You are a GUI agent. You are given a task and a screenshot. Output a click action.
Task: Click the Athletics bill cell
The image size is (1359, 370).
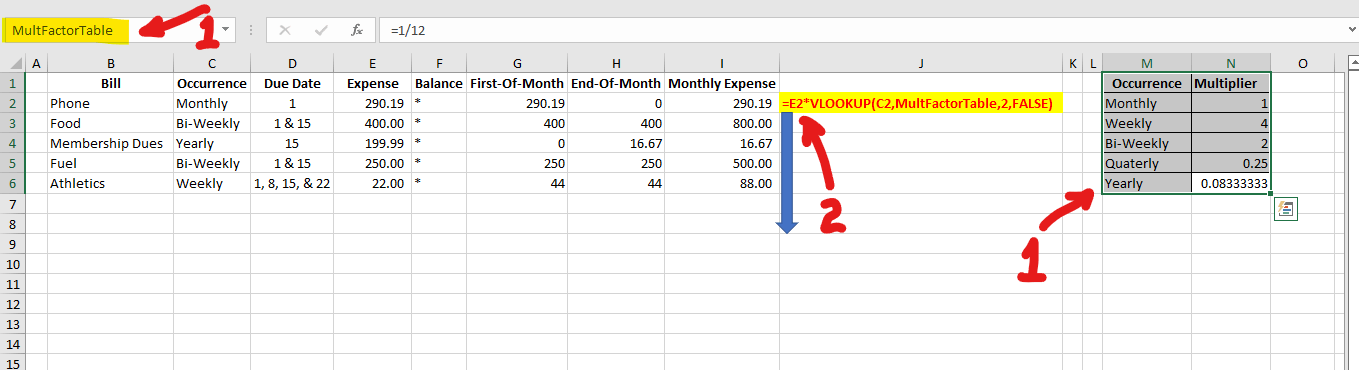tap(110, 183)
